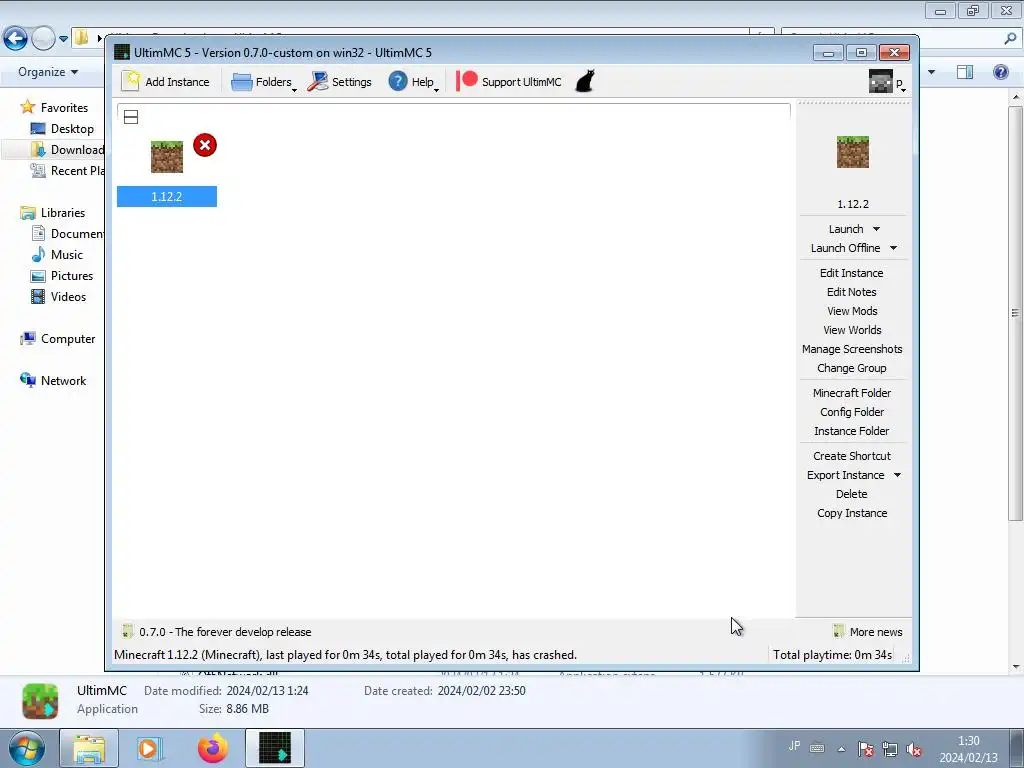Select Downloads in Explorer sidebar
The width and height of the screenshot is (1024, 768).
click(68, 150)
